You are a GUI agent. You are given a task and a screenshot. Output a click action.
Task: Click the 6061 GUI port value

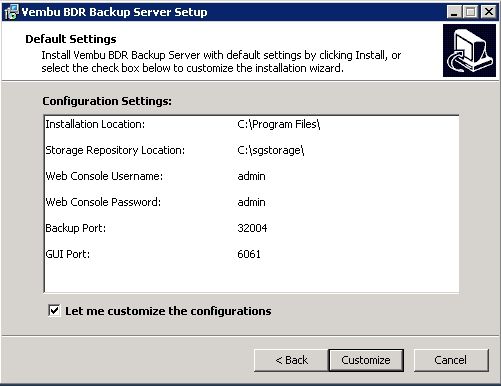click(x=249, y=254)
